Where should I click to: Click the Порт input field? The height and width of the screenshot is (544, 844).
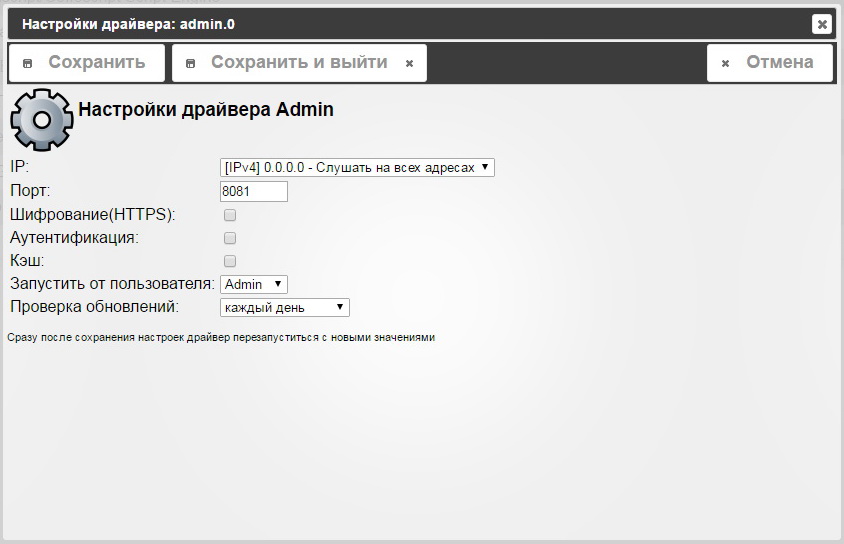[254, 192]
